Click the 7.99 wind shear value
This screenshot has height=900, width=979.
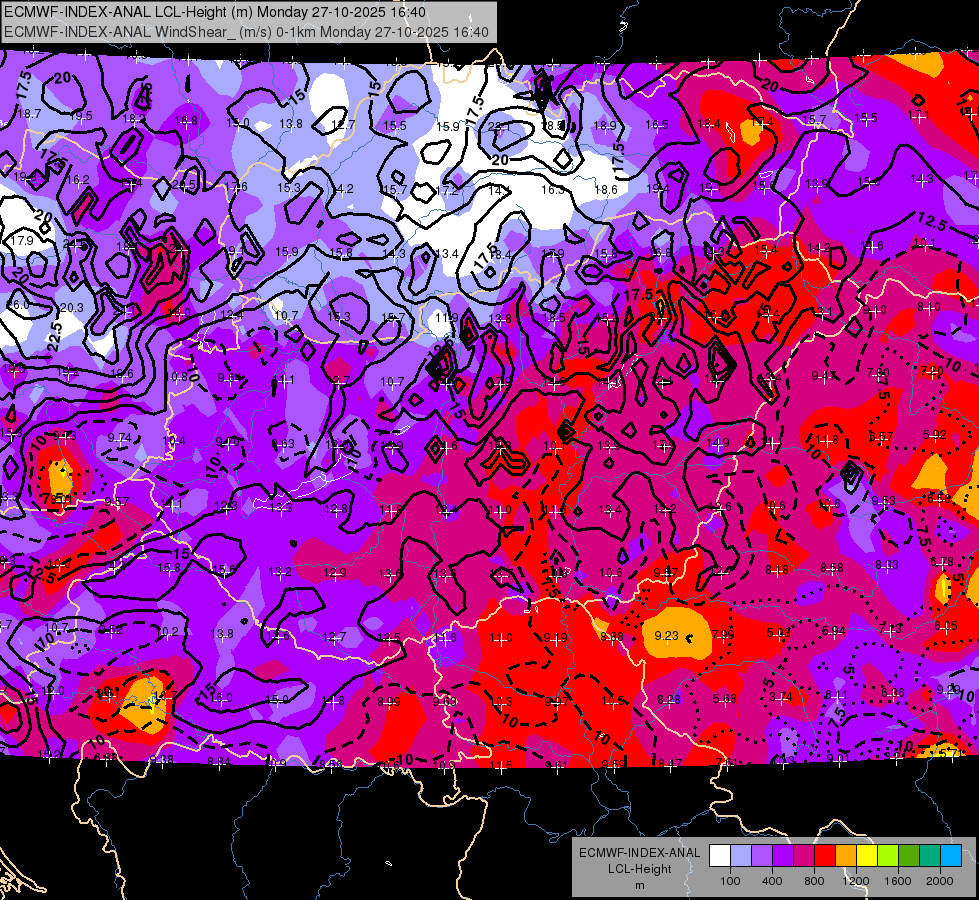[x=723, y=635]
